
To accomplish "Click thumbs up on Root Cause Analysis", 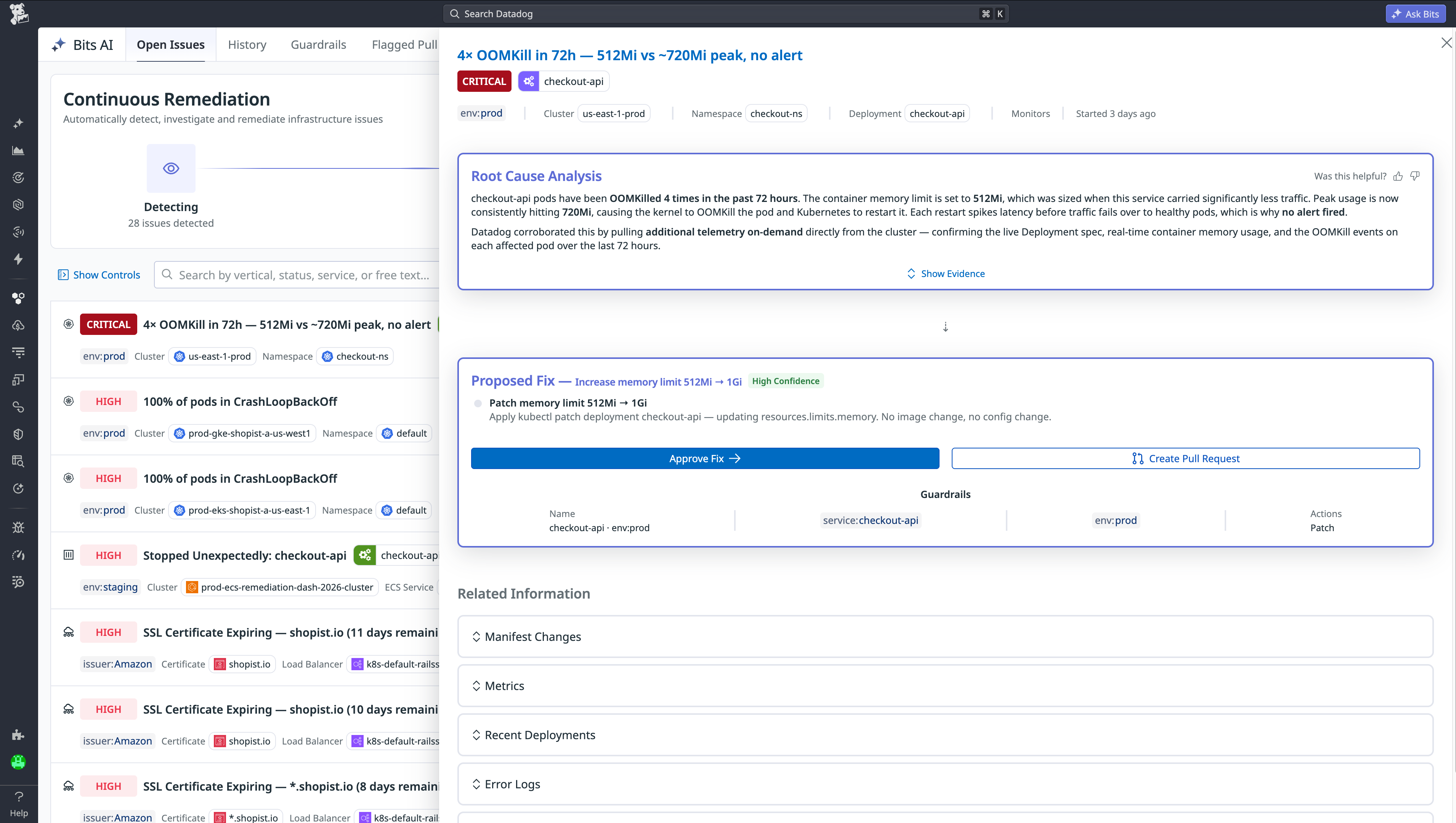I will tap(1398, 176).
